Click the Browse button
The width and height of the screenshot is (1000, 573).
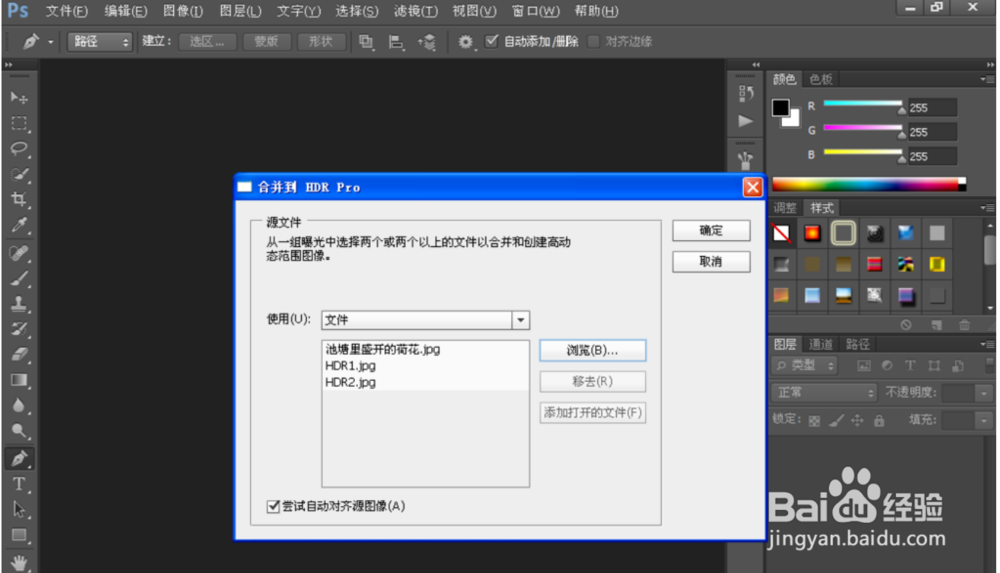click(x=592, y=350)
